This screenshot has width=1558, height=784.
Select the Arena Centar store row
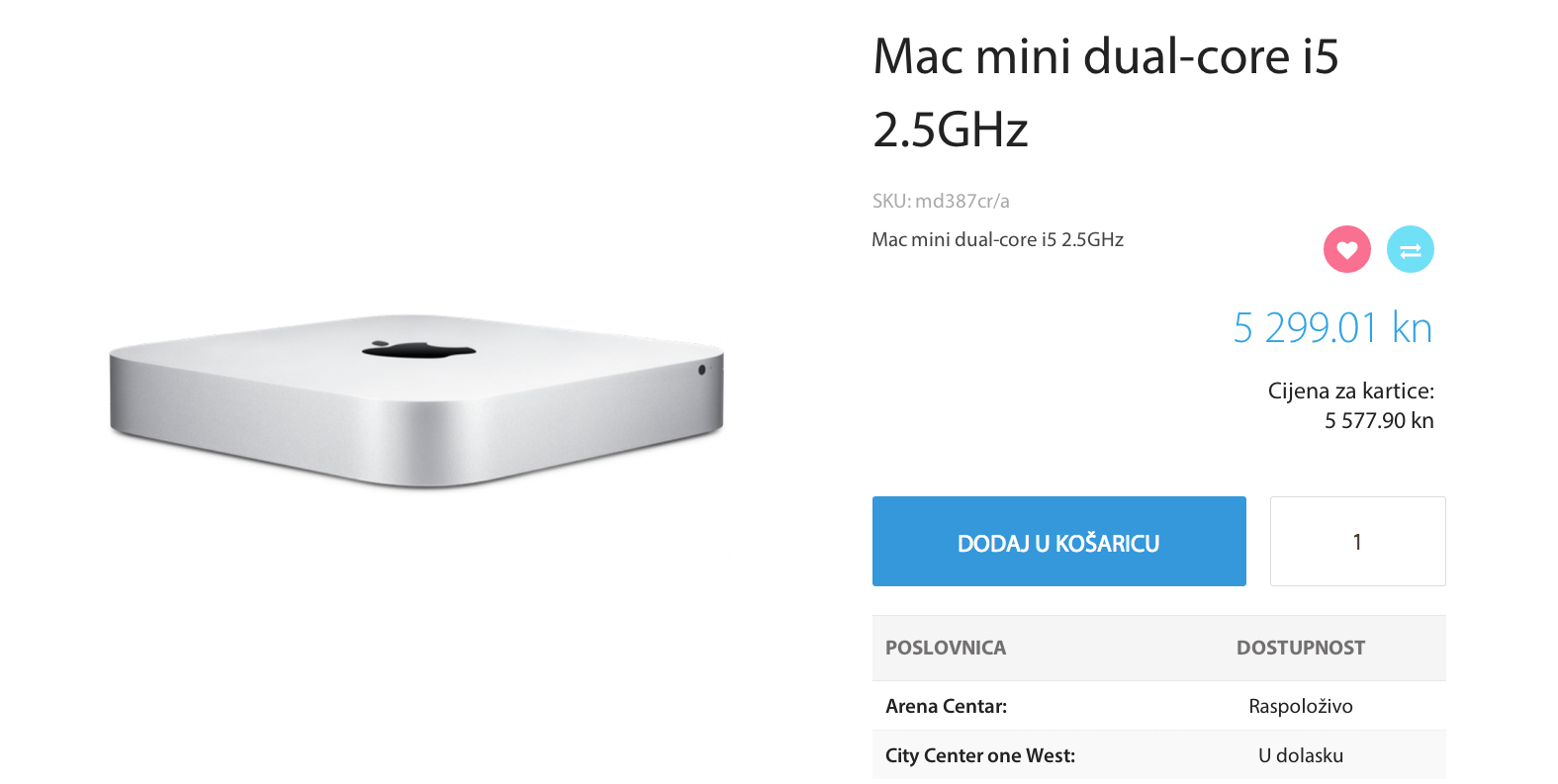pyautogui.click(x=1158, y=706)
